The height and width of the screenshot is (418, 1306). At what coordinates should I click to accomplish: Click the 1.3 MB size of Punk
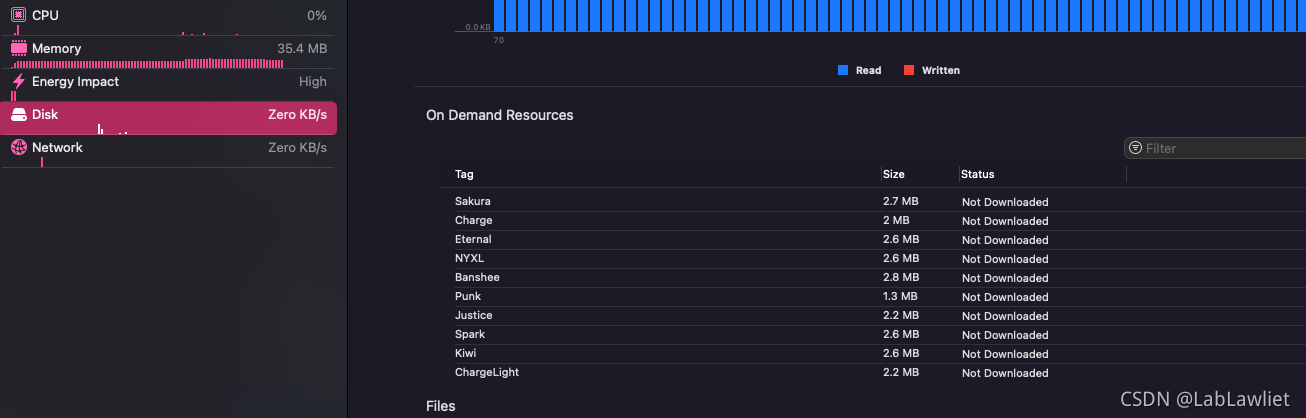900,296
